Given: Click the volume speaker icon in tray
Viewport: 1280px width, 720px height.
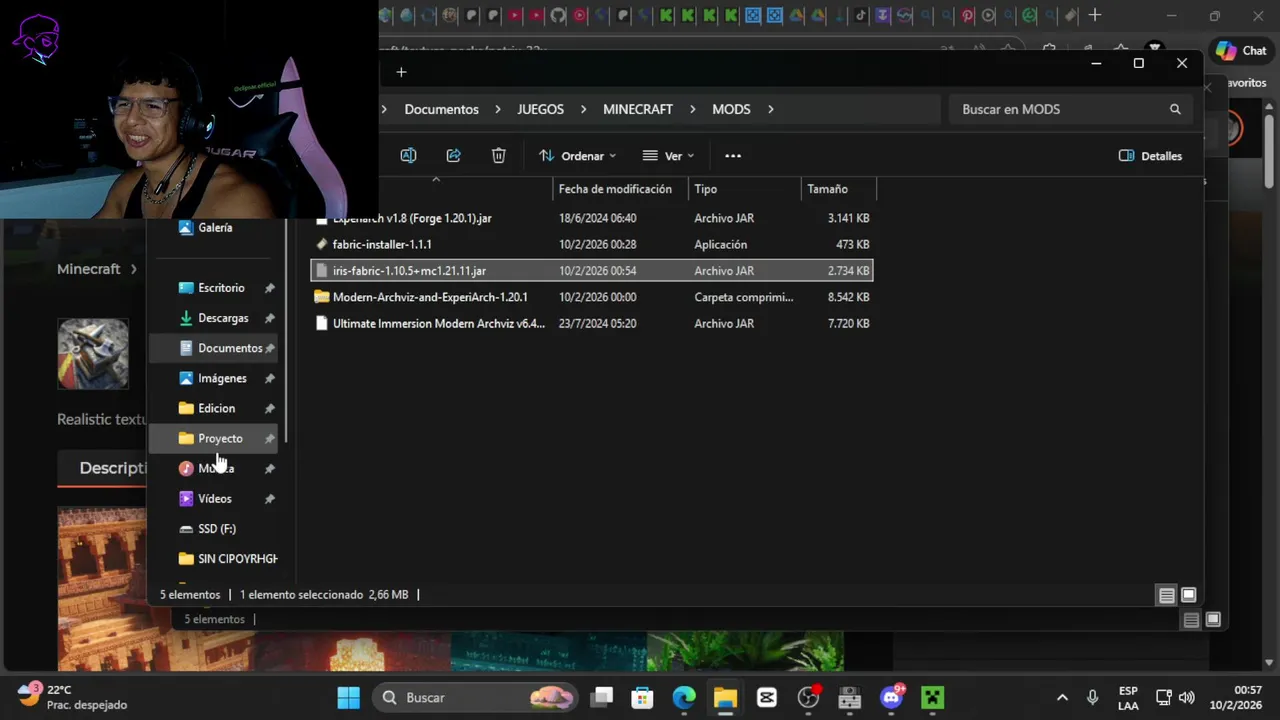Looking at the screenshot, I should pos(1186,697).
